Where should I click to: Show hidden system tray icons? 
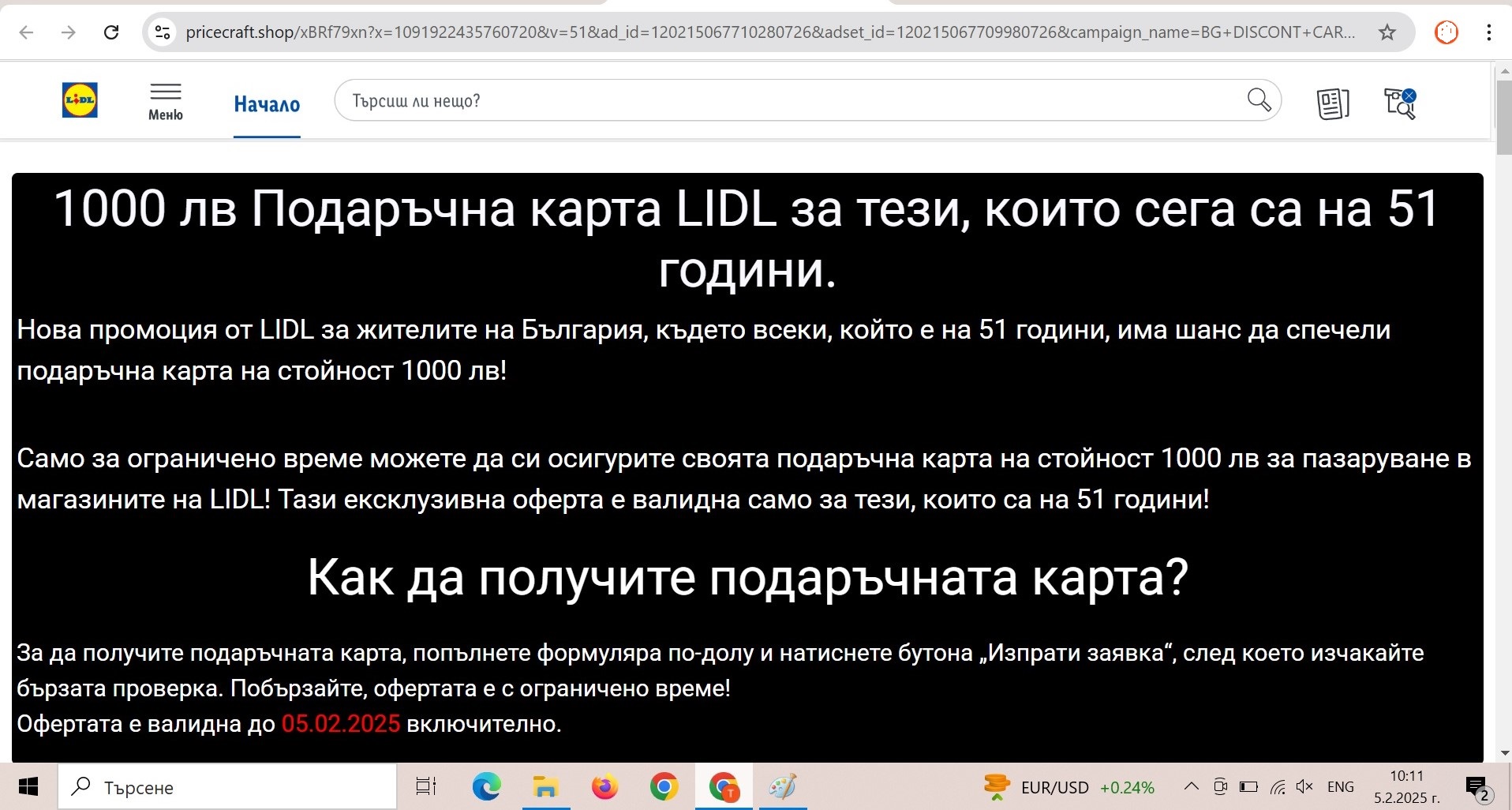pos(1192,786)
